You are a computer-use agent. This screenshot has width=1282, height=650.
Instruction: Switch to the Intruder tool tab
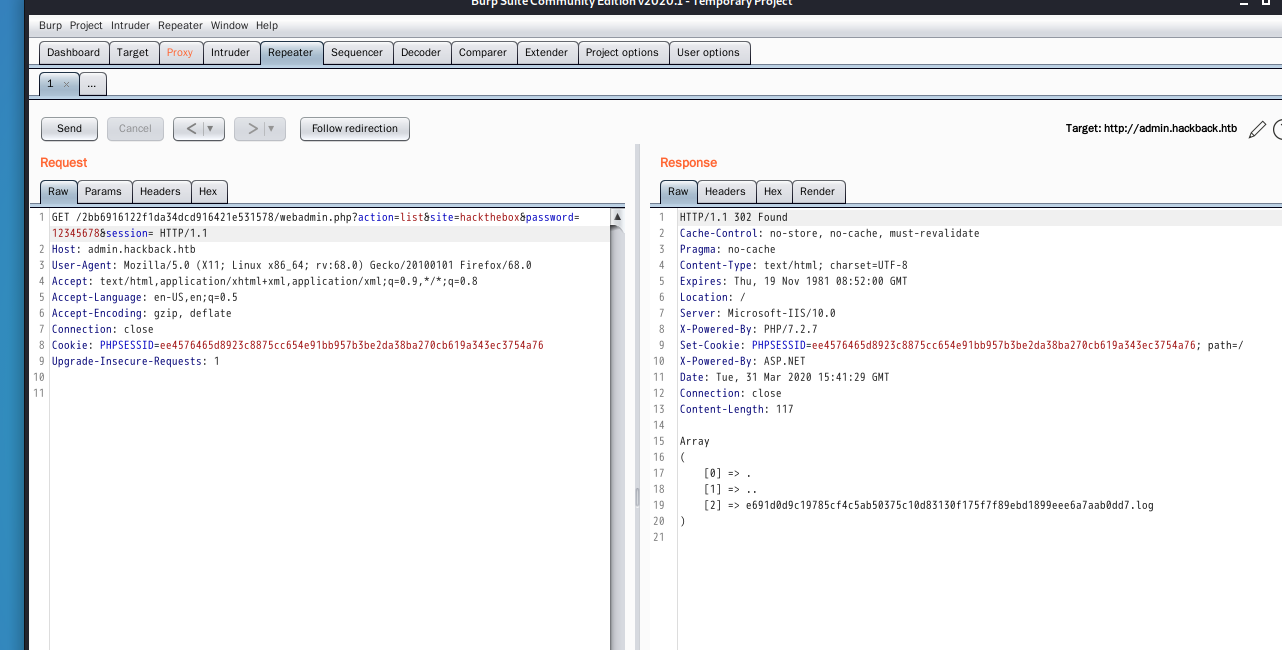[231, 53]
